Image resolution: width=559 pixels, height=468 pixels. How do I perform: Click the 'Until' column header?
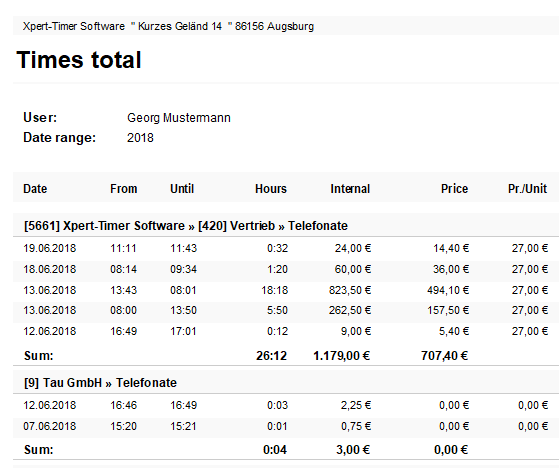[182, 189]
